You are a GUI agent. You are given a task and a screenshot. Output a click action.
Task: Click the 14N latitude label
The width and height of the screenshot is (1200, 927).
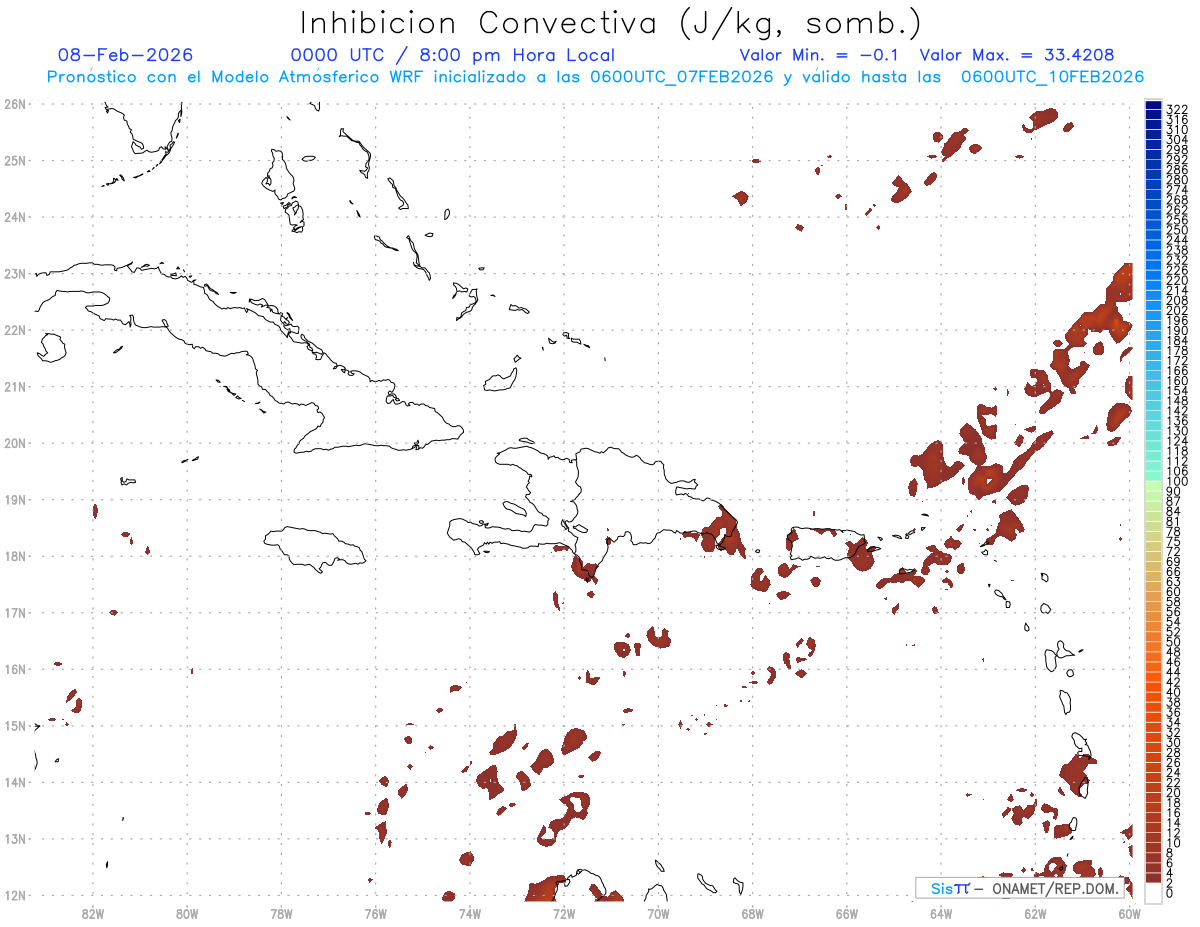click(x=15, y=782)
